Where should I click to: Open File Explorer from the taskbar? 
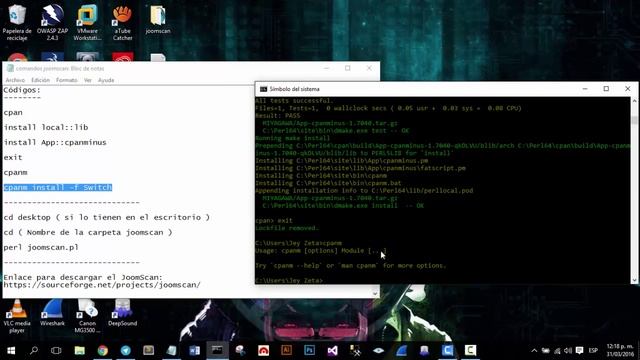tap(80, 350)
